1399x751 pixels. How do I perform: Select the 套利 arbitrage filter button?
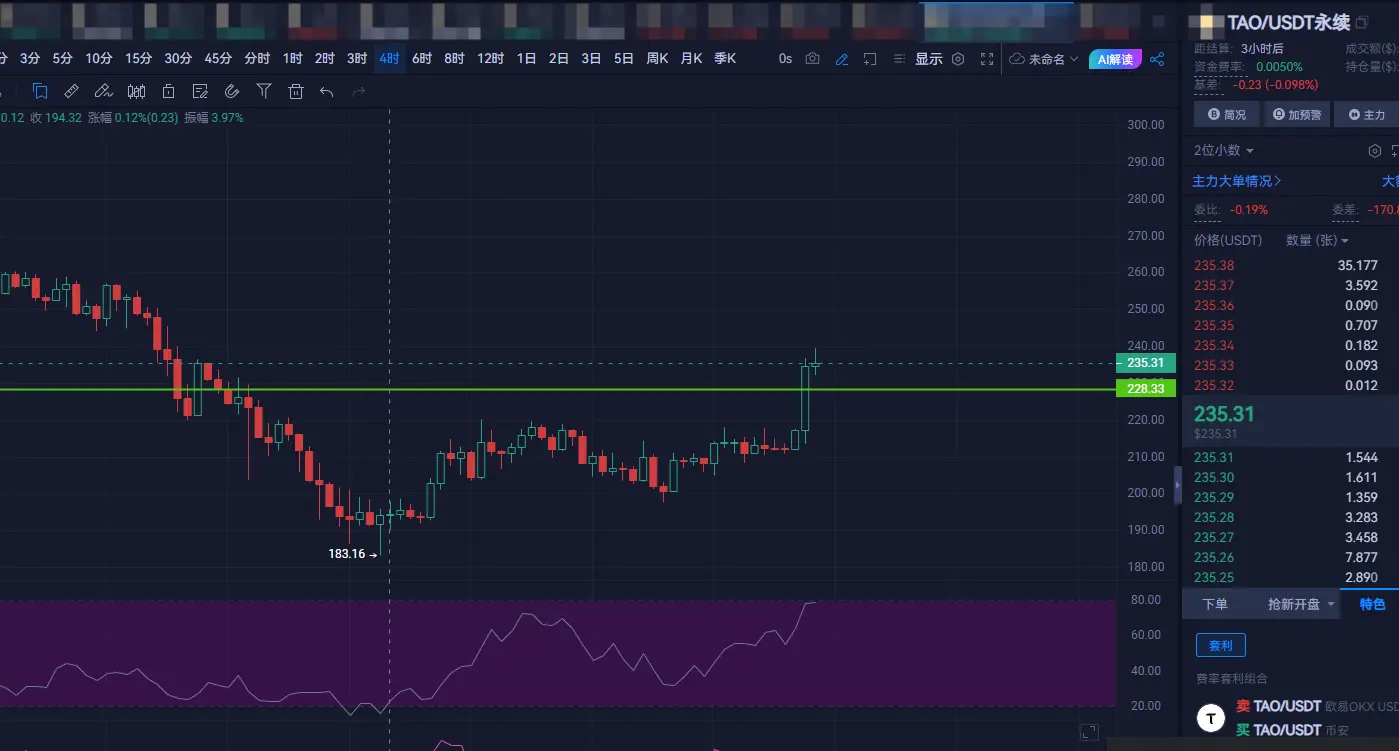click(x=1221, y=645)
